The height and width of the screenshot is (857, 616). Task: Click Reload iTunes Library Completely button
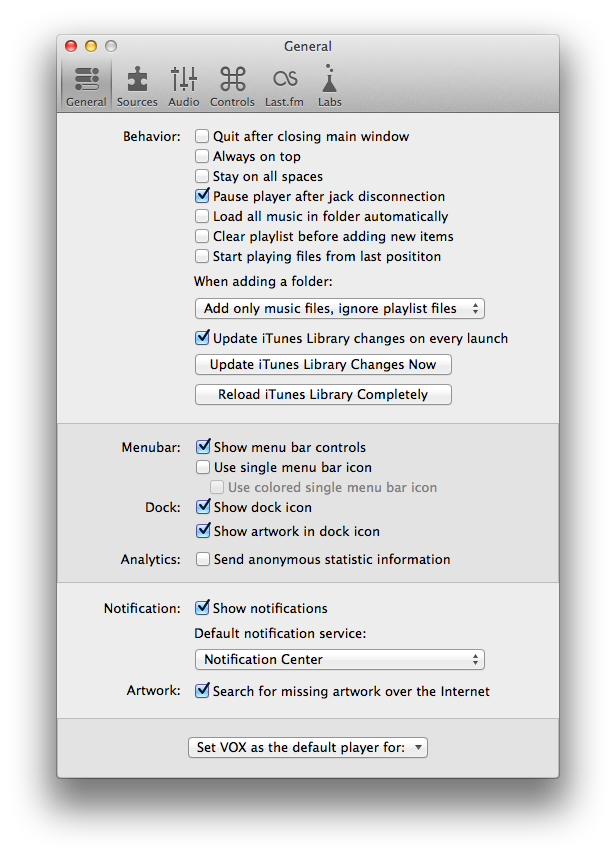pos(323,395)
